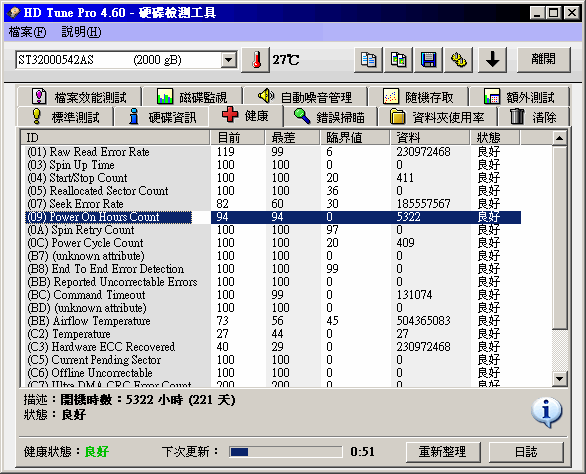Select the (03) Spin Up Time row
Image resolution: width=586 pixels, height=474 pixels.
click(273, 165)
